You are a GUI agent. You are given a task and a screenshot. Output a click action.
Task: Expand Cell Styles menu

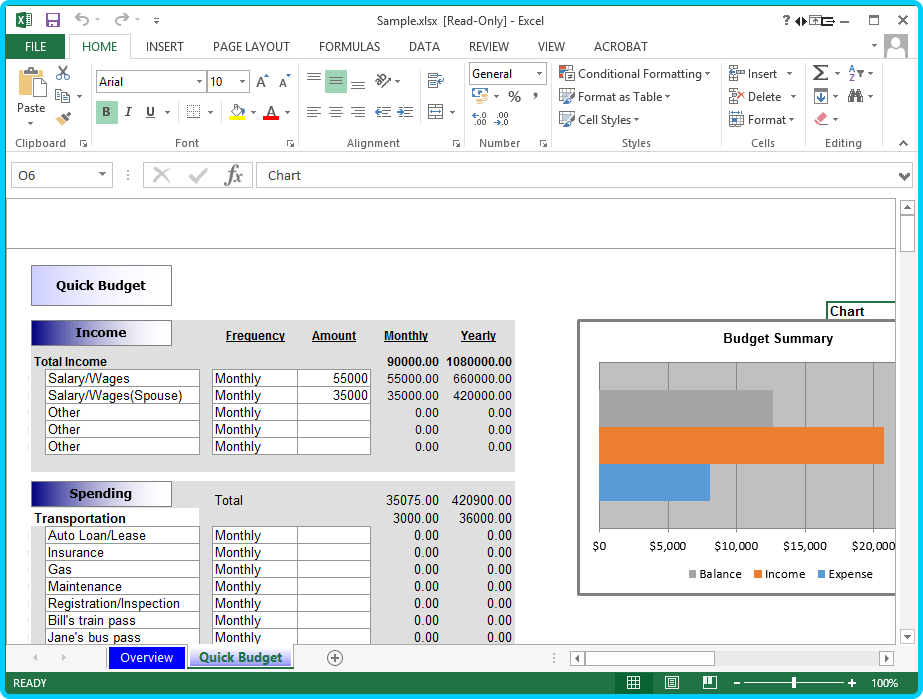point(599,120)
